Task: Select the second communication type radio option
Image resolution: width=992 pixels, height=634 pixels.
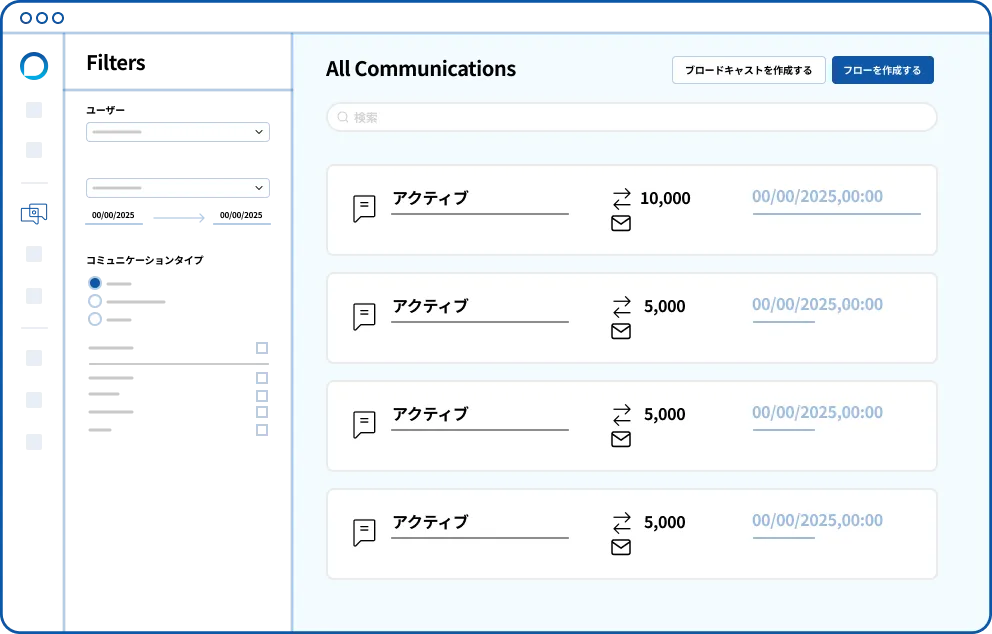Action: (x=95, y=301)
